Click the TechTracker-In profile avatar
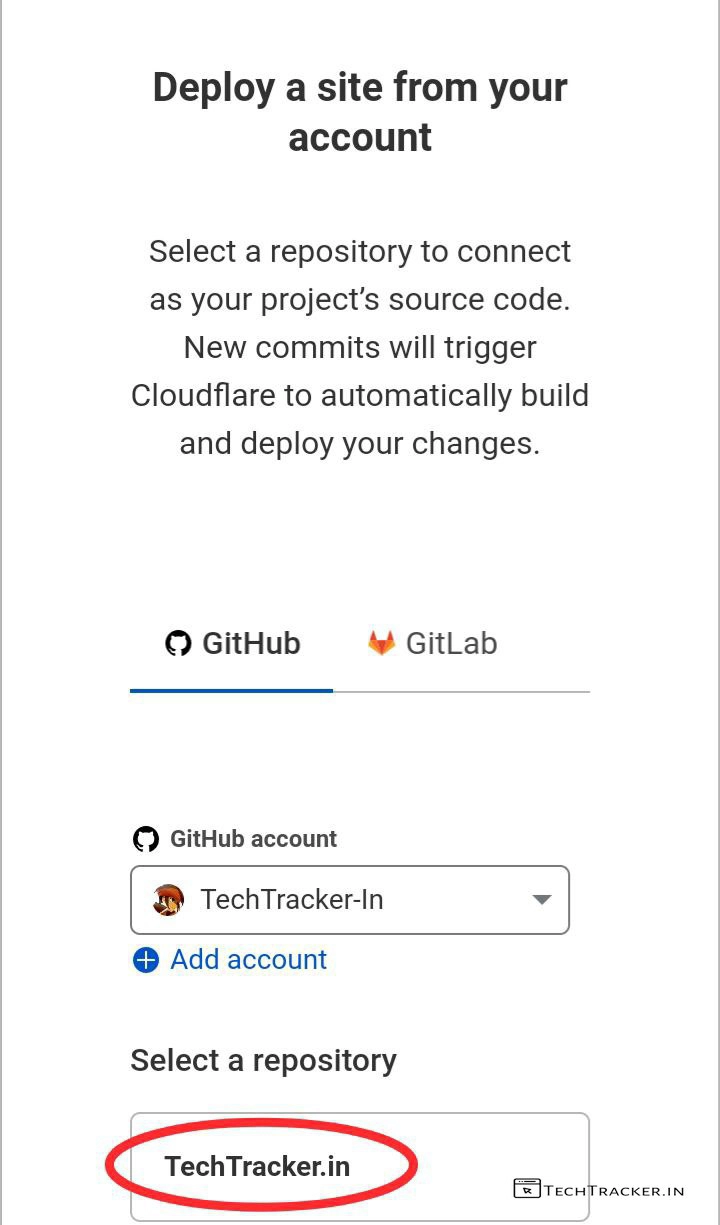This screenshot has width=720, height=1225. 168,900
